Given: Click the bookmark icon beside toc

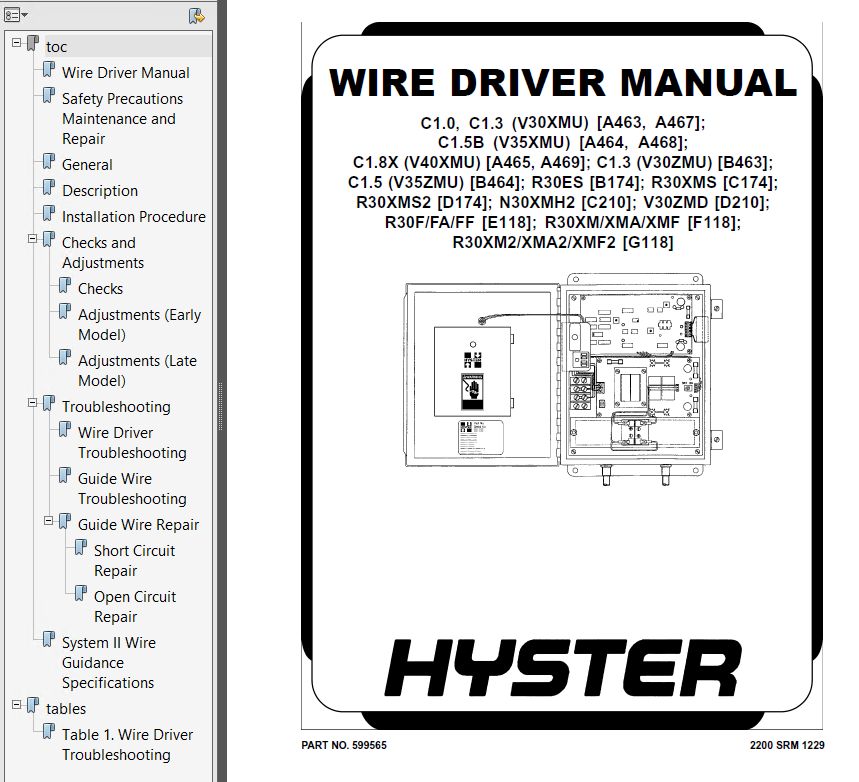Looking at the screenshot, I should click(33, 44).
